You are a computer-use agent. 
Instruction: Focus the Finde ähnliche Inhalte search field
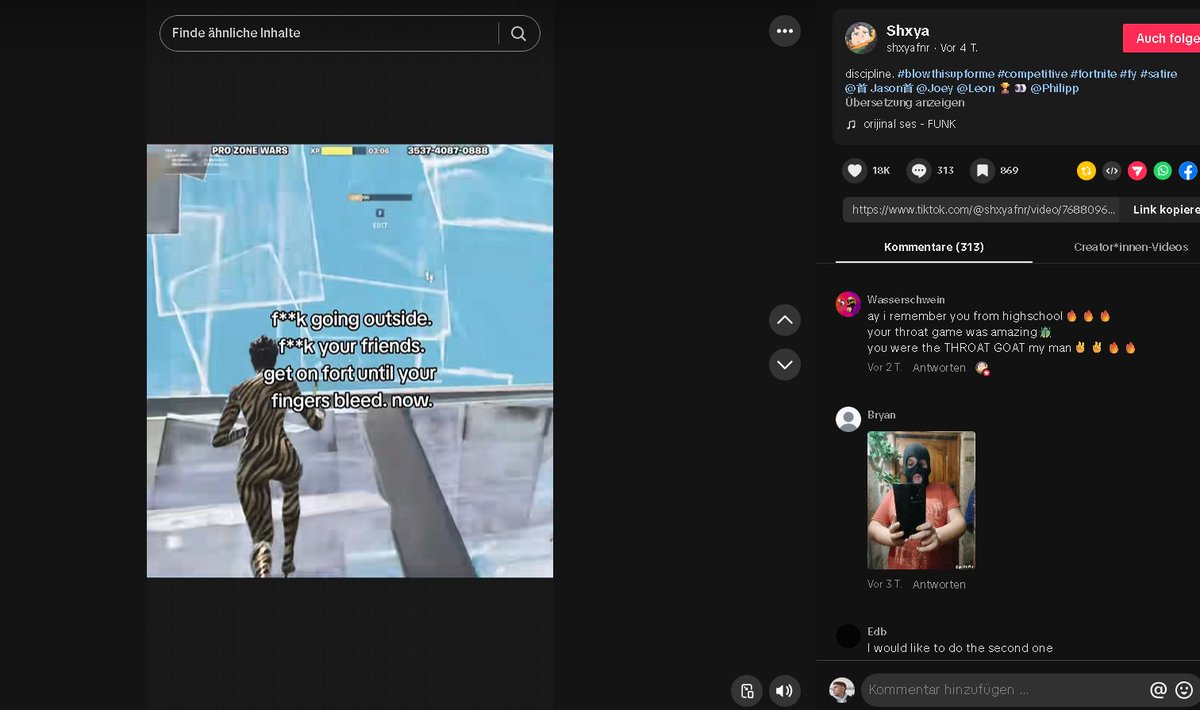coord(330,33)
